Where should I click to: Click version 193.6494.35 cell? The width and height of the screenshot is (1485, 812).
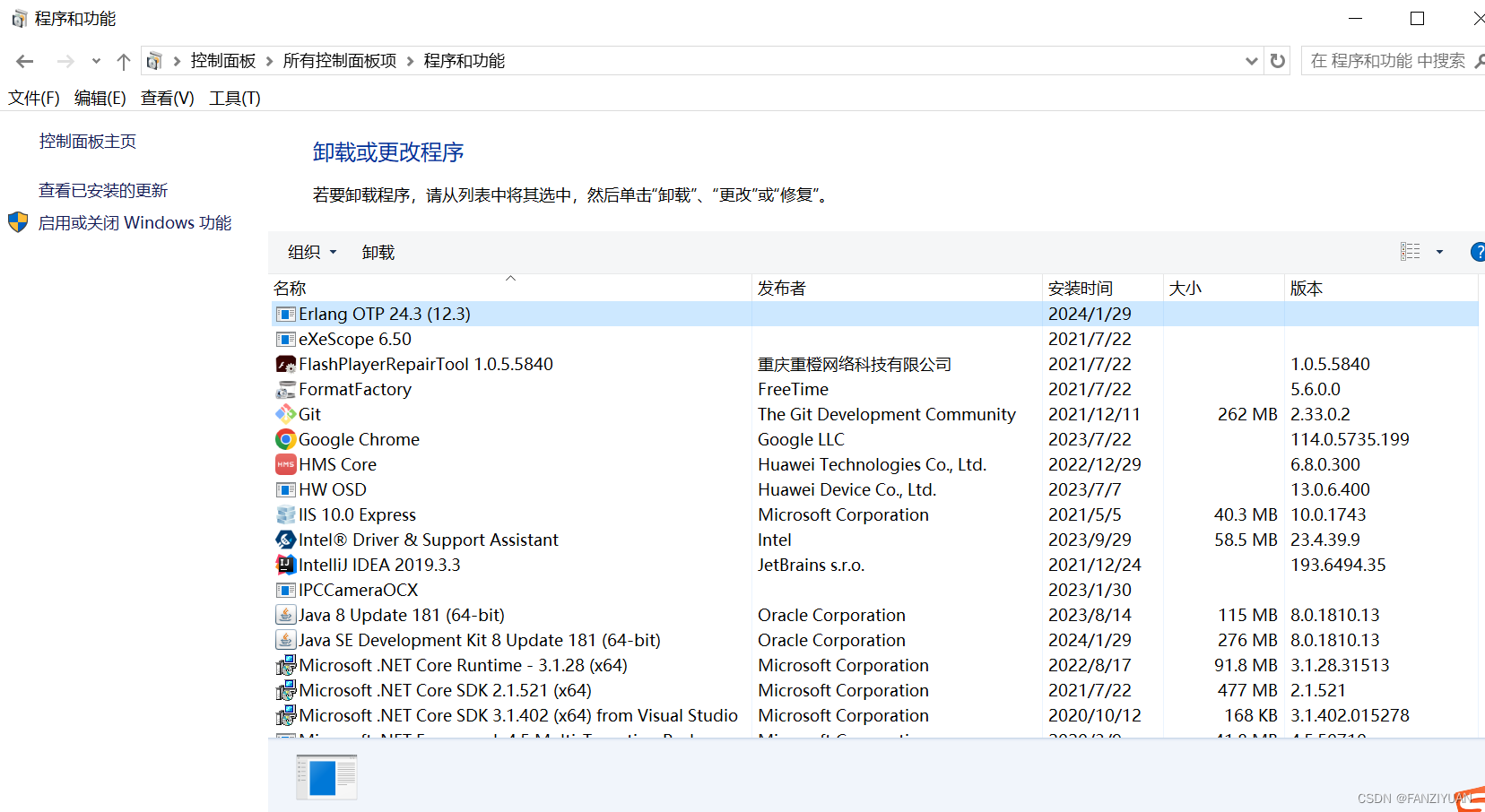pos(1338,565)
